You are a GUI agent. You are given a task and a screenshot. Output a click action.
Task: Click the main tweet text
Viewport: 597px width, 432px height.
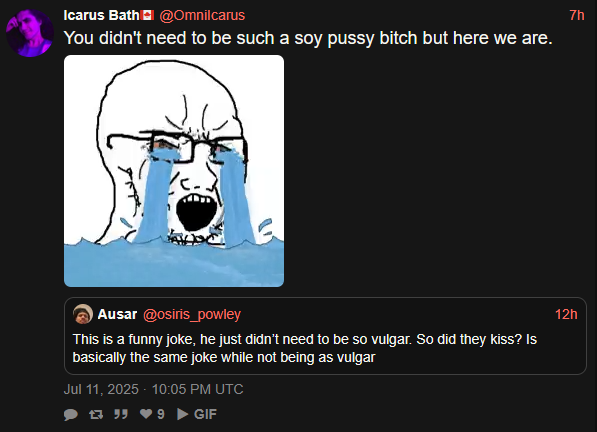308,38
